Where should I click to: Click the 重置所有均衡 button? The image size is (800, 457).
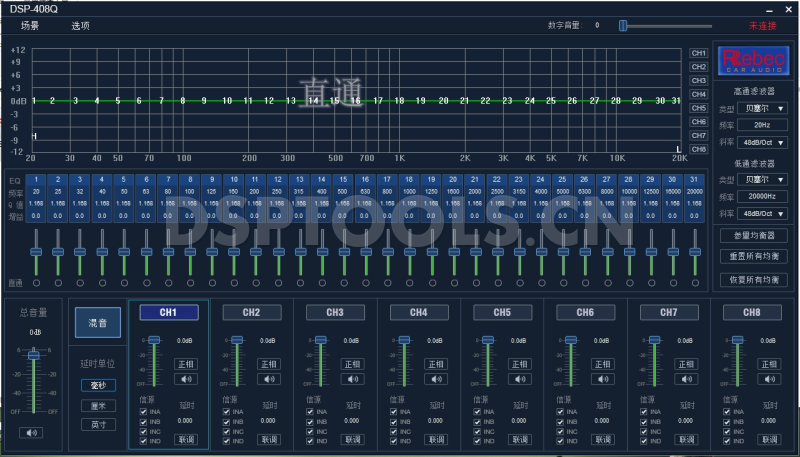point(754,256)
